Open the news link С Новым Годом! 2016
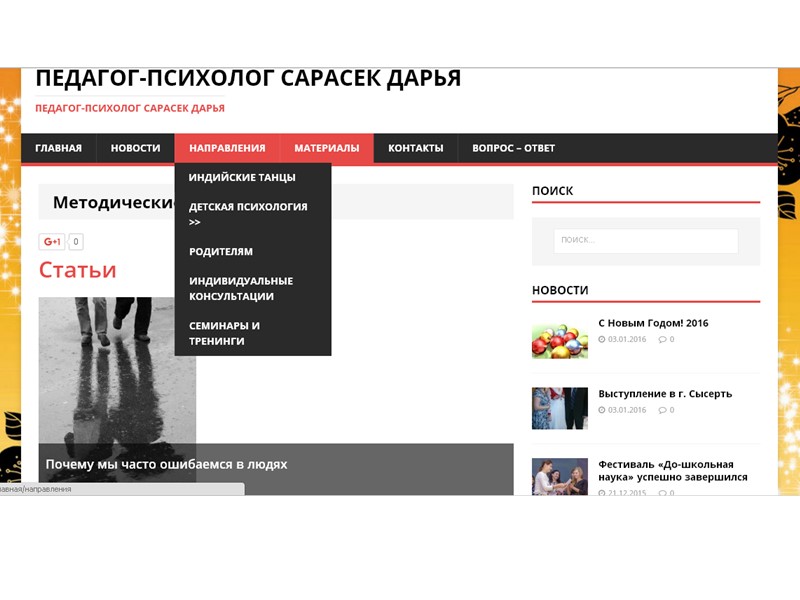This screenshot has height=600, width=800. [653, 323]
